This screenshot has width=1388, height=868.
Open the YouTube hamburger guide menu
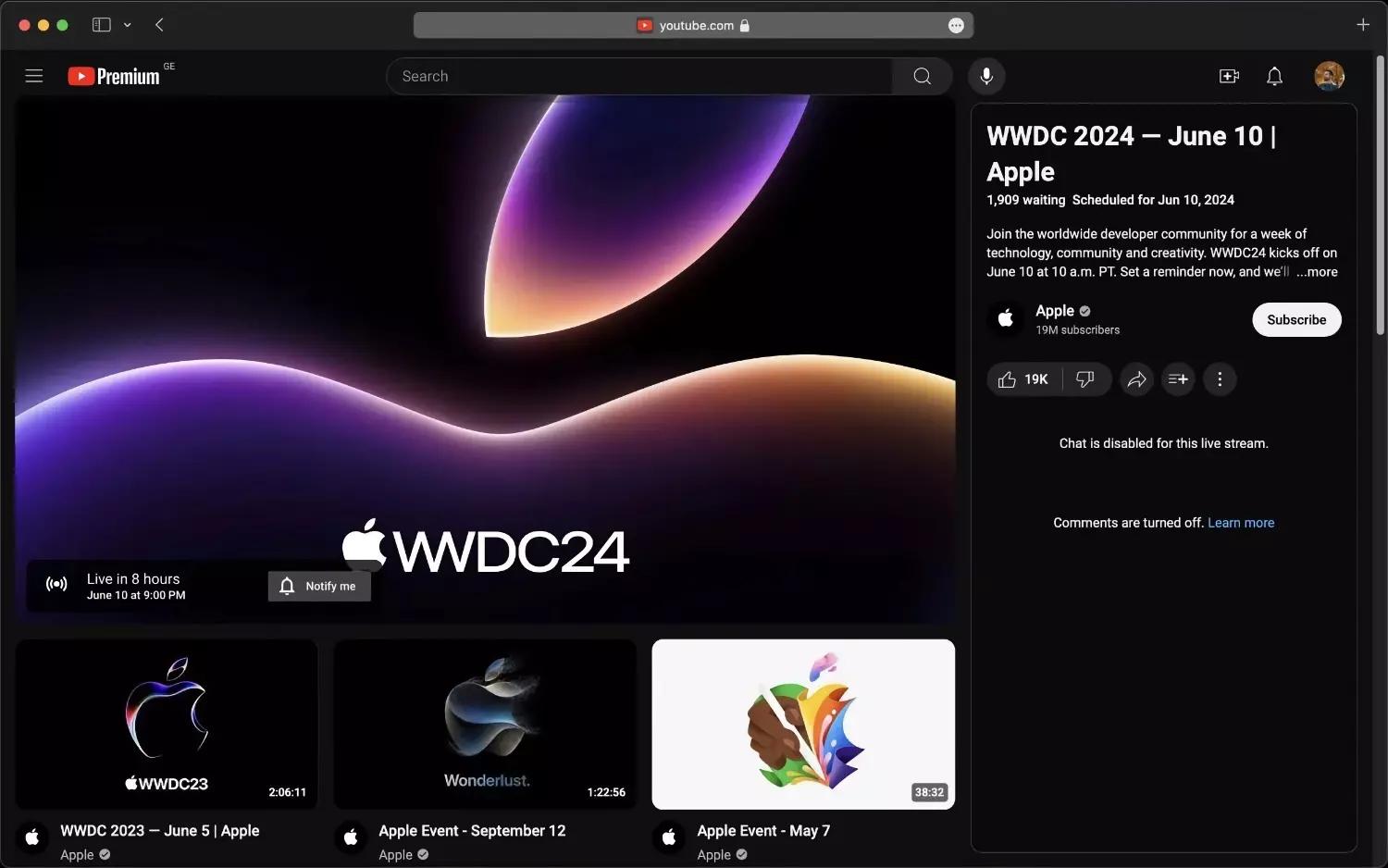coord(34,76)
